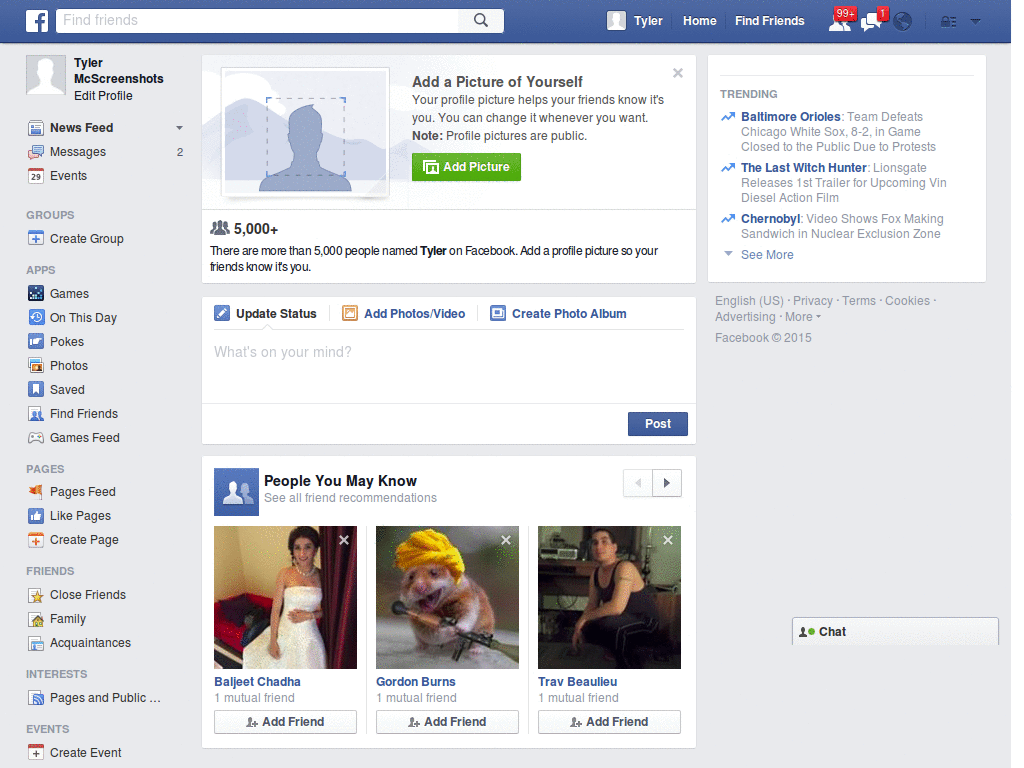
Task: Open privacy shortcuts lock icon
Action: pos(948,22)
